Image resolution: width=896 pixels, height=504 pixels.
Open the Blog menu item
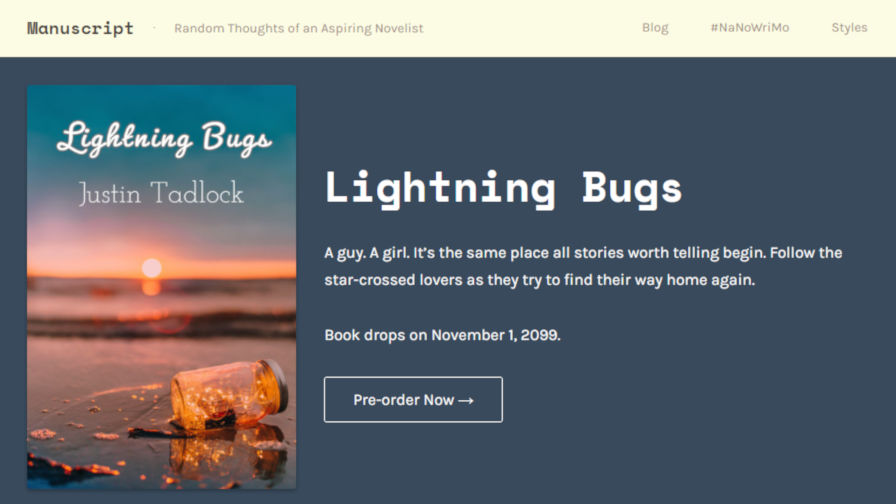655,28
